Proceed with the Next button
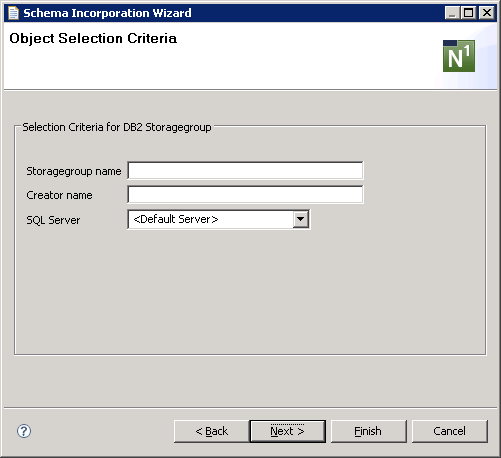The image size is (501, 458). click(287, 431)
